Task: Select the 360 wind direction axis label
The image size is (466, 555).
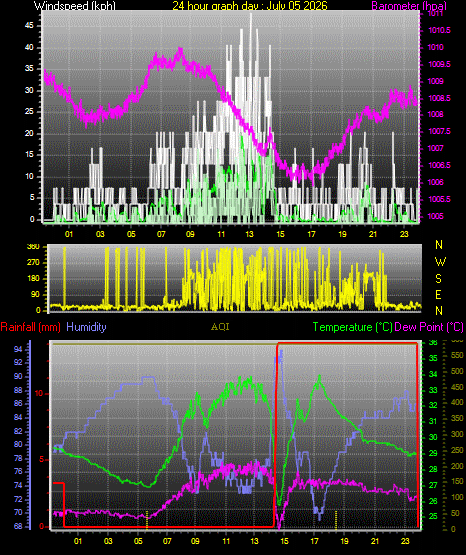Action: tap(33, 247)
